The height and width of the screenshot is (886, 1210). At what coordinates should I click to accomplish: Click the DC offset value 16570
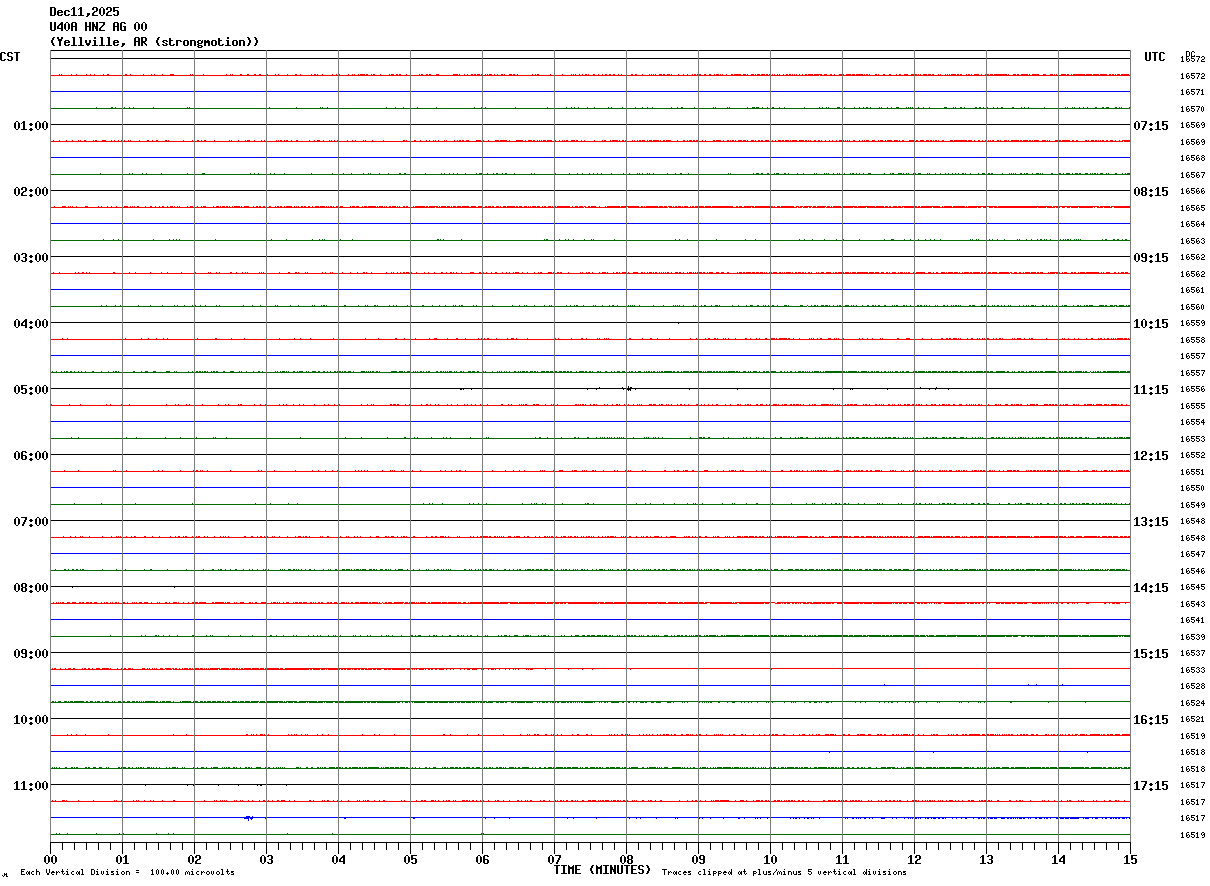(1192, 109)
